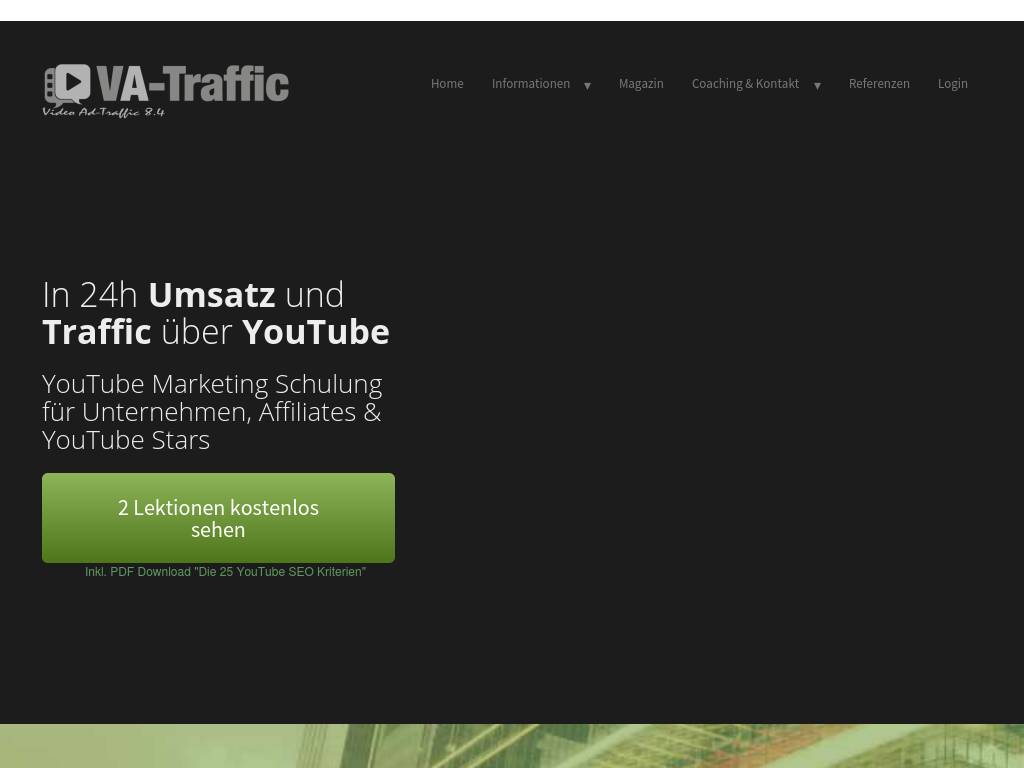Screen dimensions: 1024x768
Task: Click the green-tinted banner image at bottom
Action: click(x=512, y=746)
